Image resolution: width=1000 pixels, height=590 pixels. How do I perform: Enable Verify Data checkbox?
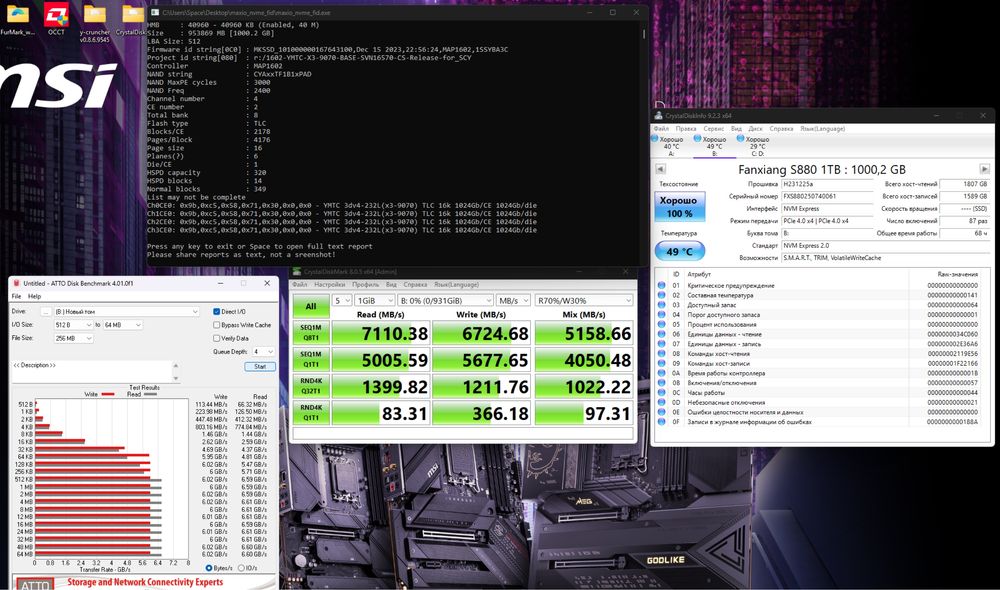tap(216, 338)
